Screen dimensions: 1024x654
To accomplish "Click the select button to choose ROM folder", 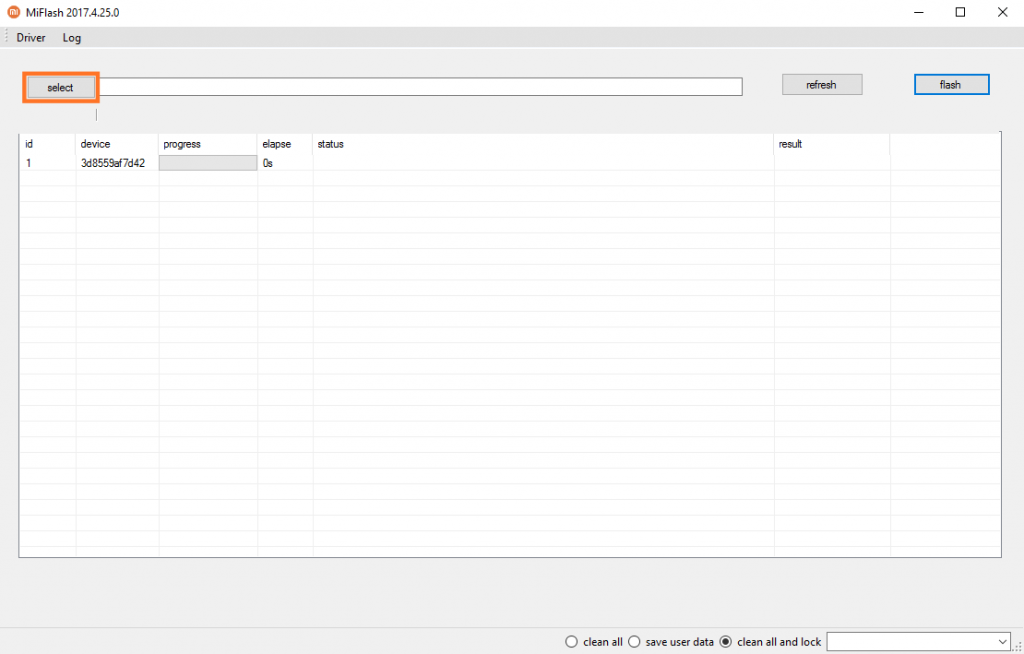I will coord(61,88).
